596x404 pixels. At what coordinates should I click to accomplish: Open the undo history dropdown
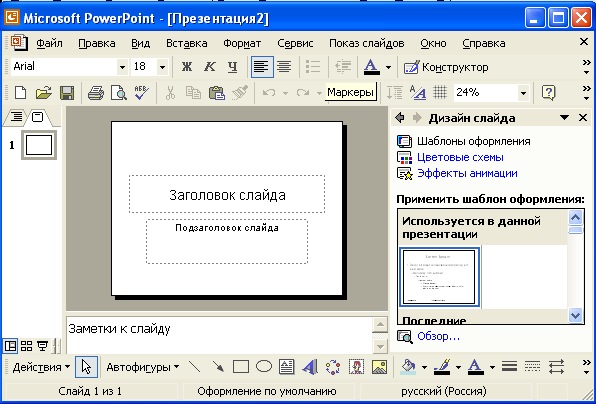pyautogui.click(x=285, y=93)
